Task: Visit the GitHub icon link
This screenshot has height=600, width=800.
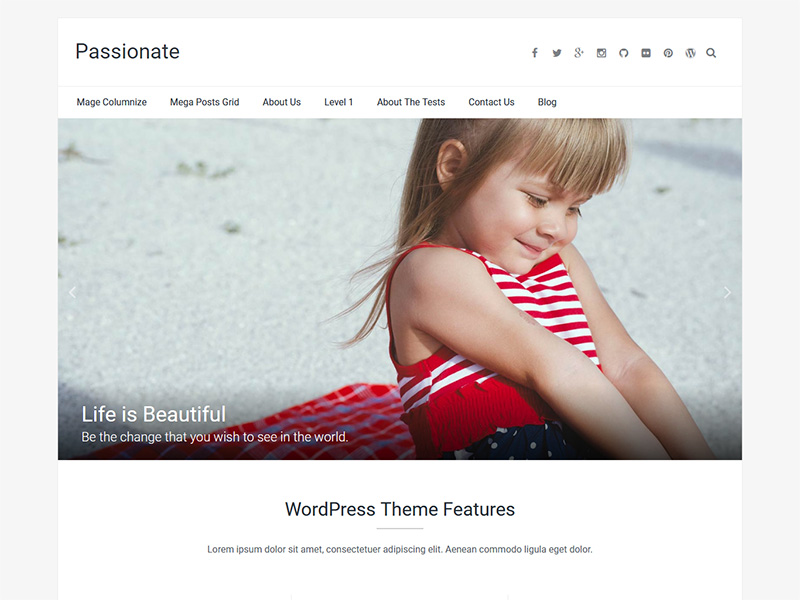Action: pyautogui.click(x=623, y=53)
